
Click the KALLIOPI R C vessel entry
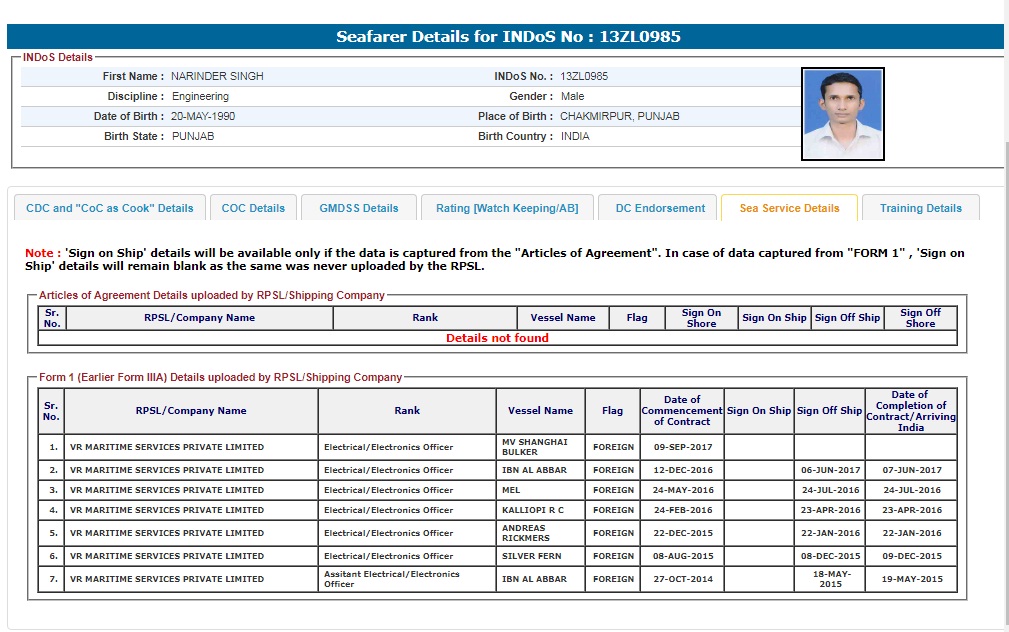(x=533, y=510)
